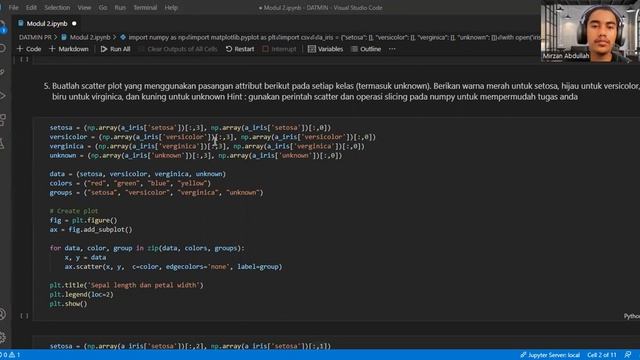Image resolution: width=640 pixels, height=360 pixels.
Task: Click the "# Create plot" comment line
Action: [x=74, y=211]
